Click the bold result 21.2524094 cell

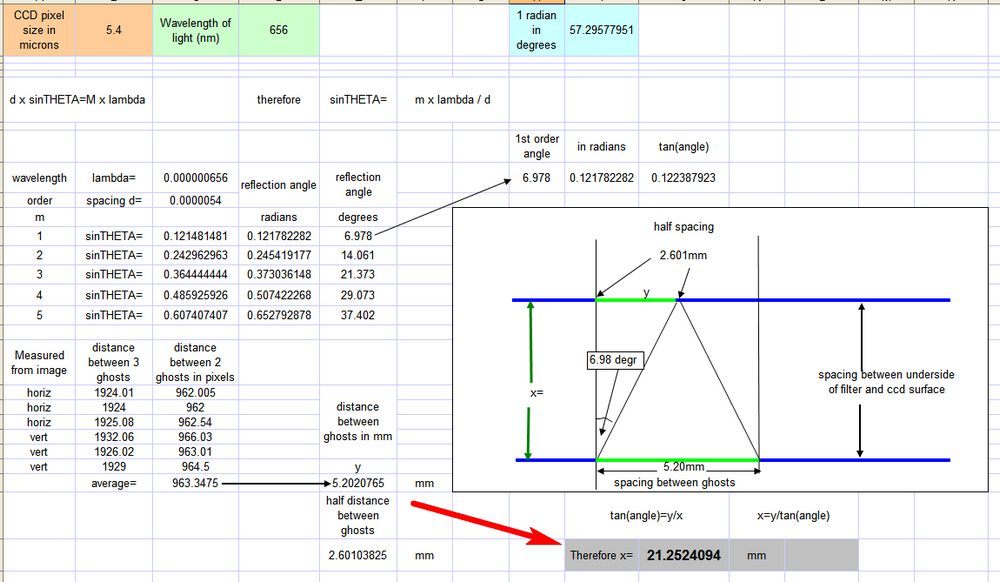683,554
